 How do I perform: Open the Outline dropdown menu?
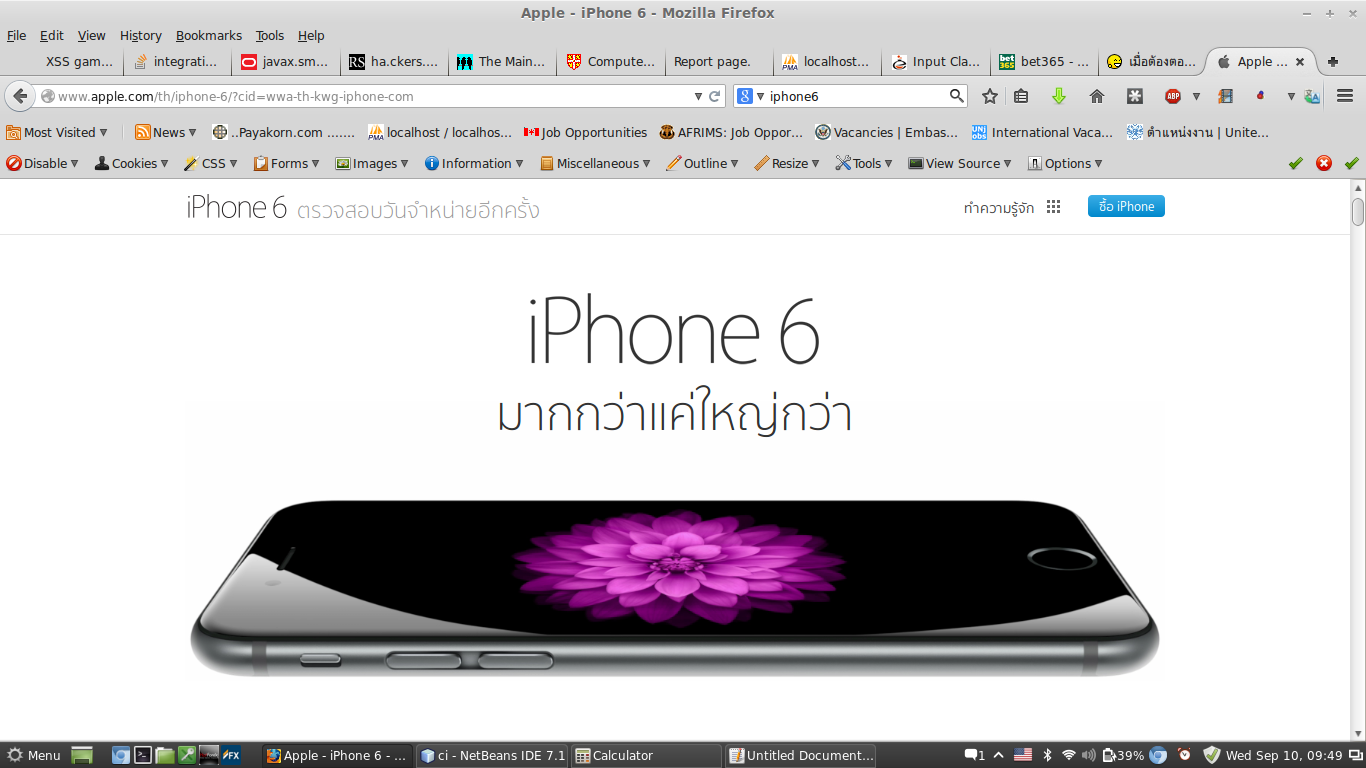pyautogui.click(x=703, y=163)
